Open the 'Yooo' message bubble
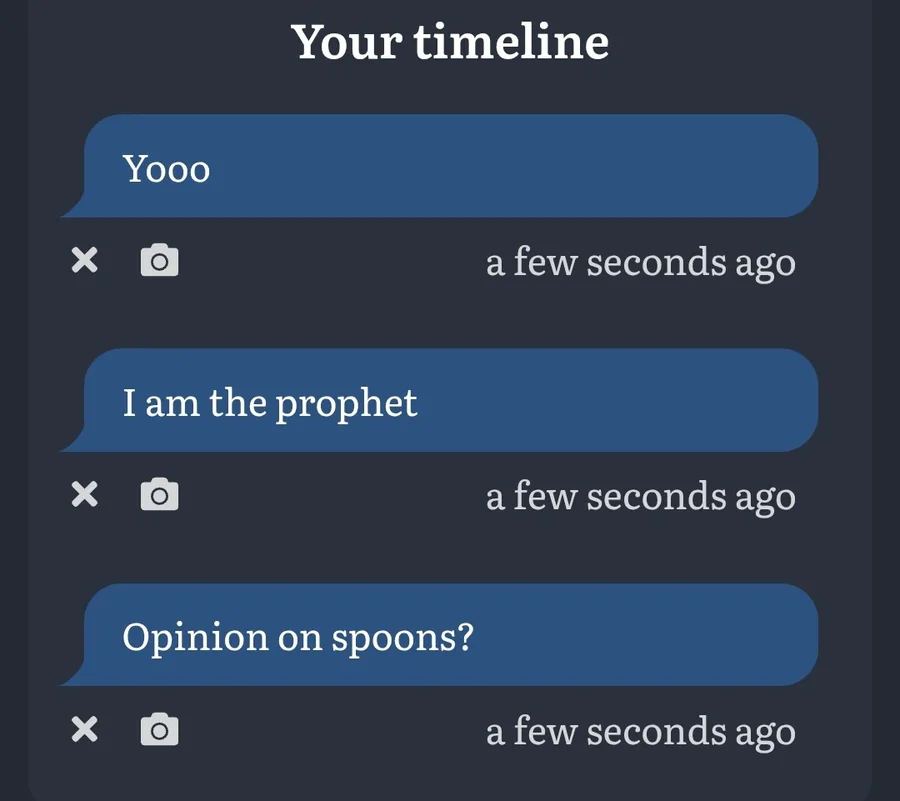 (x=440, y=166)
